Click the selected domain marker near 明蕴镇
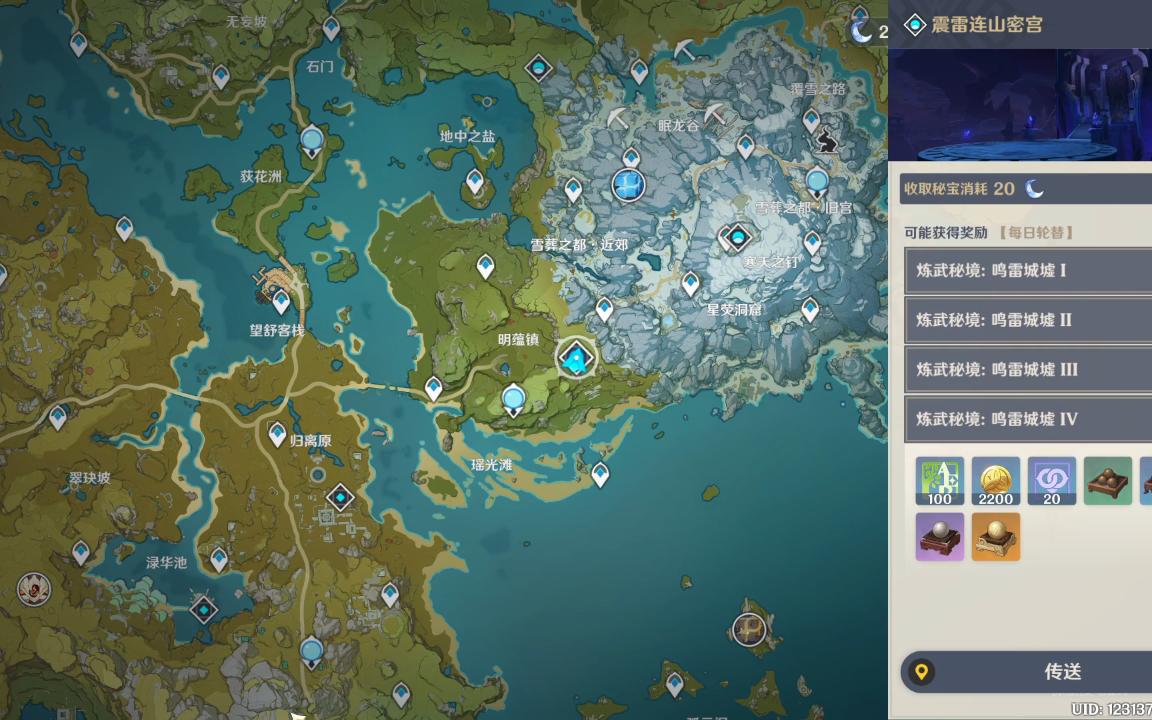The height and width of the screenshot is (720, 1152). [576, 358]
